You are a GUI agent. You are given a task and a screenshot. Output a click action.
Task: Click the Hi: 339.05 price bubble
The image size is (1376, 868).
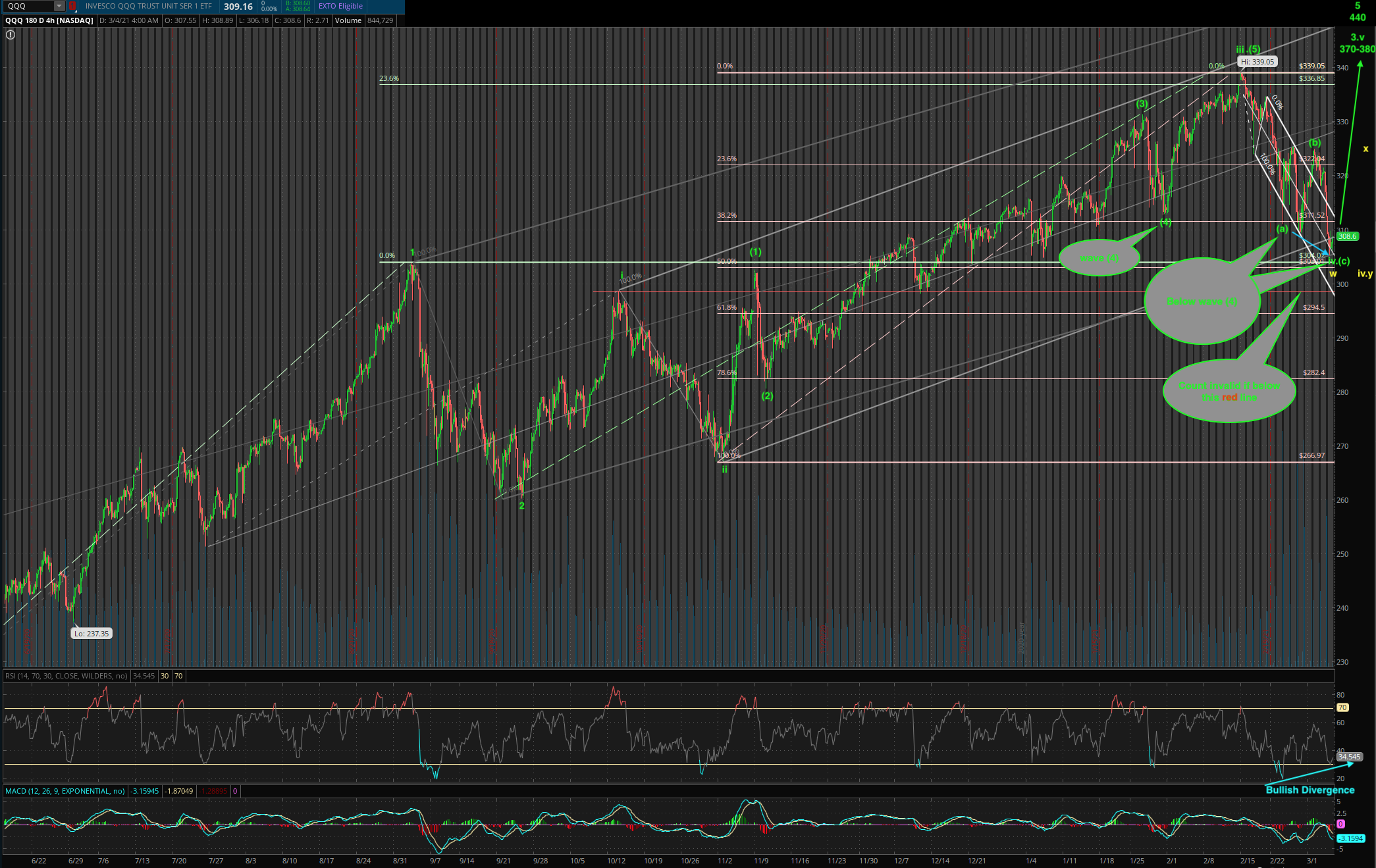(x=1257, y=62)
